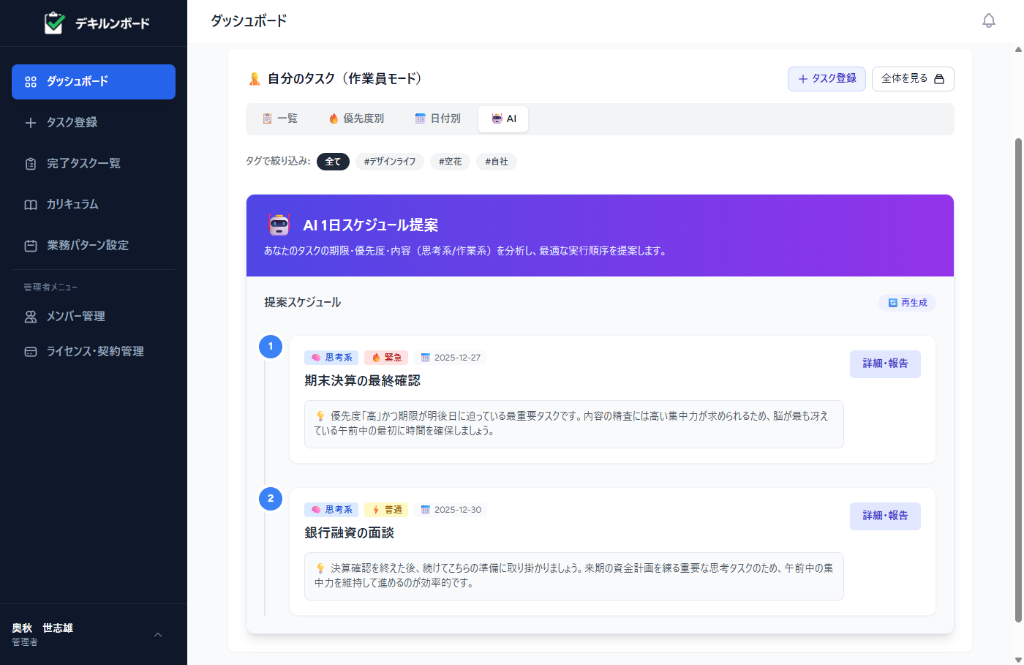The width and height of the screenshot is (1024, 665).
Task: Enable the #デザインライフ tag filter
Action: tap(389, 161)
